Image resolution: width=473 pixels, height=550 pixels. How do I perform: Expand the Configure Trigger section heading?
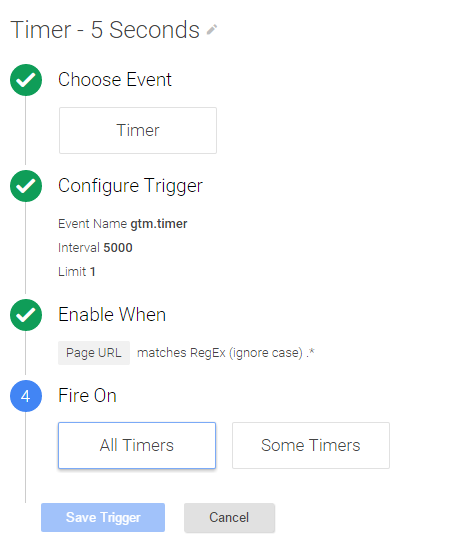131,186
